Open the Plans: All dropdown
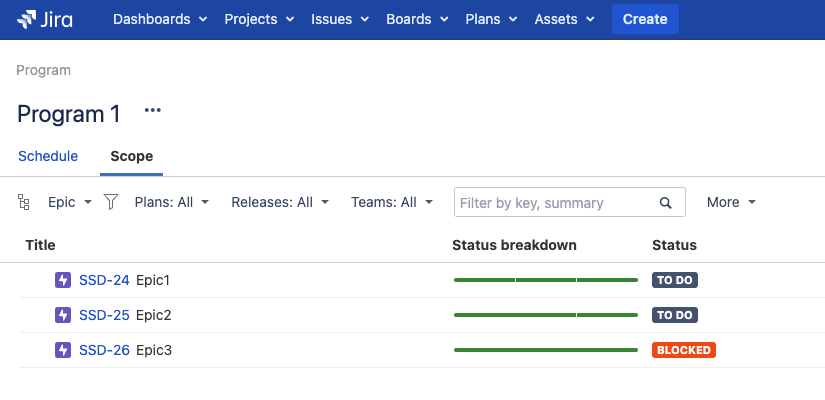Screen dimensions: 825x400 point(171,202)
